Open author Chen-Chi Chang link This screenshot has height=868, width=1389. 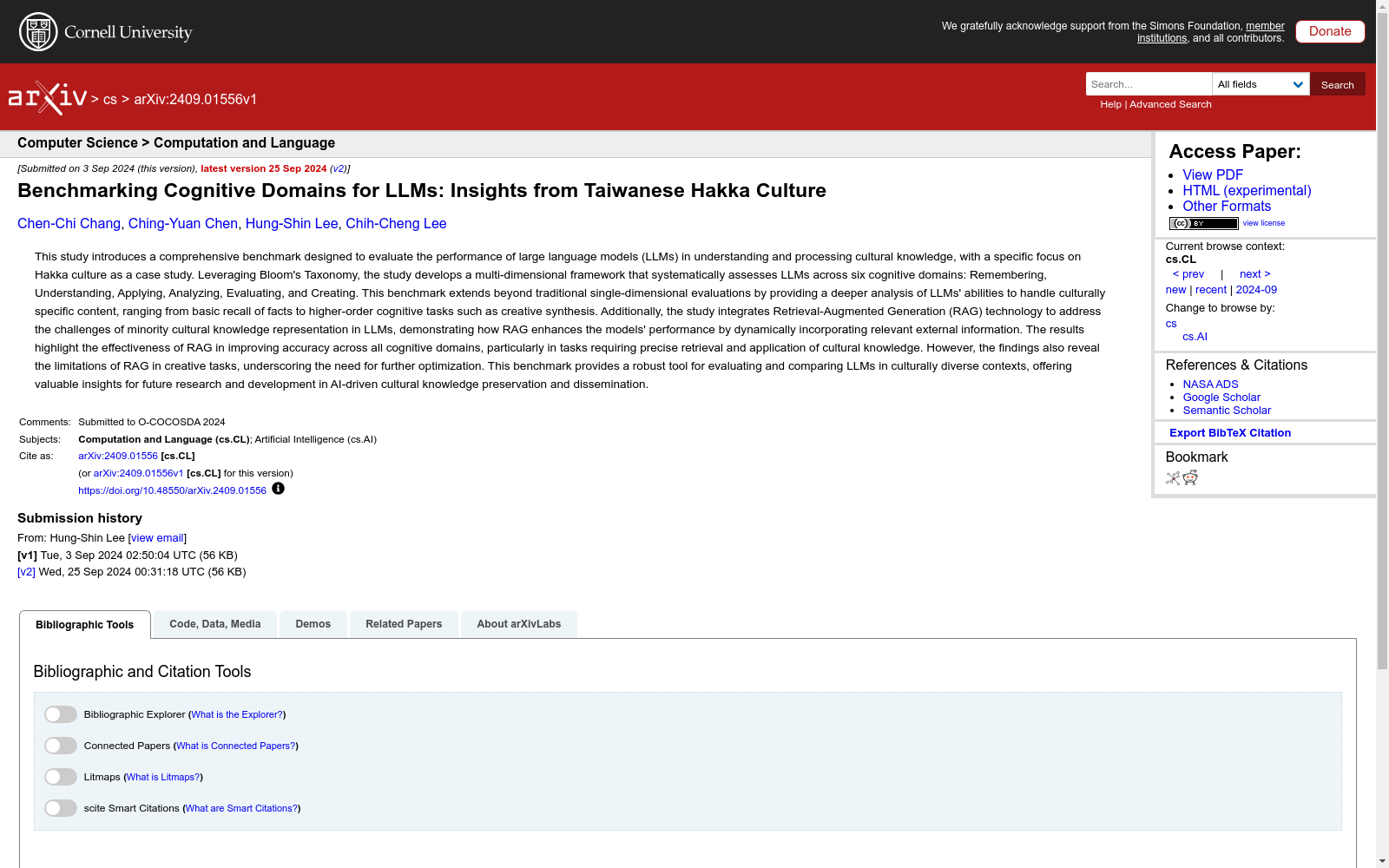69,224
